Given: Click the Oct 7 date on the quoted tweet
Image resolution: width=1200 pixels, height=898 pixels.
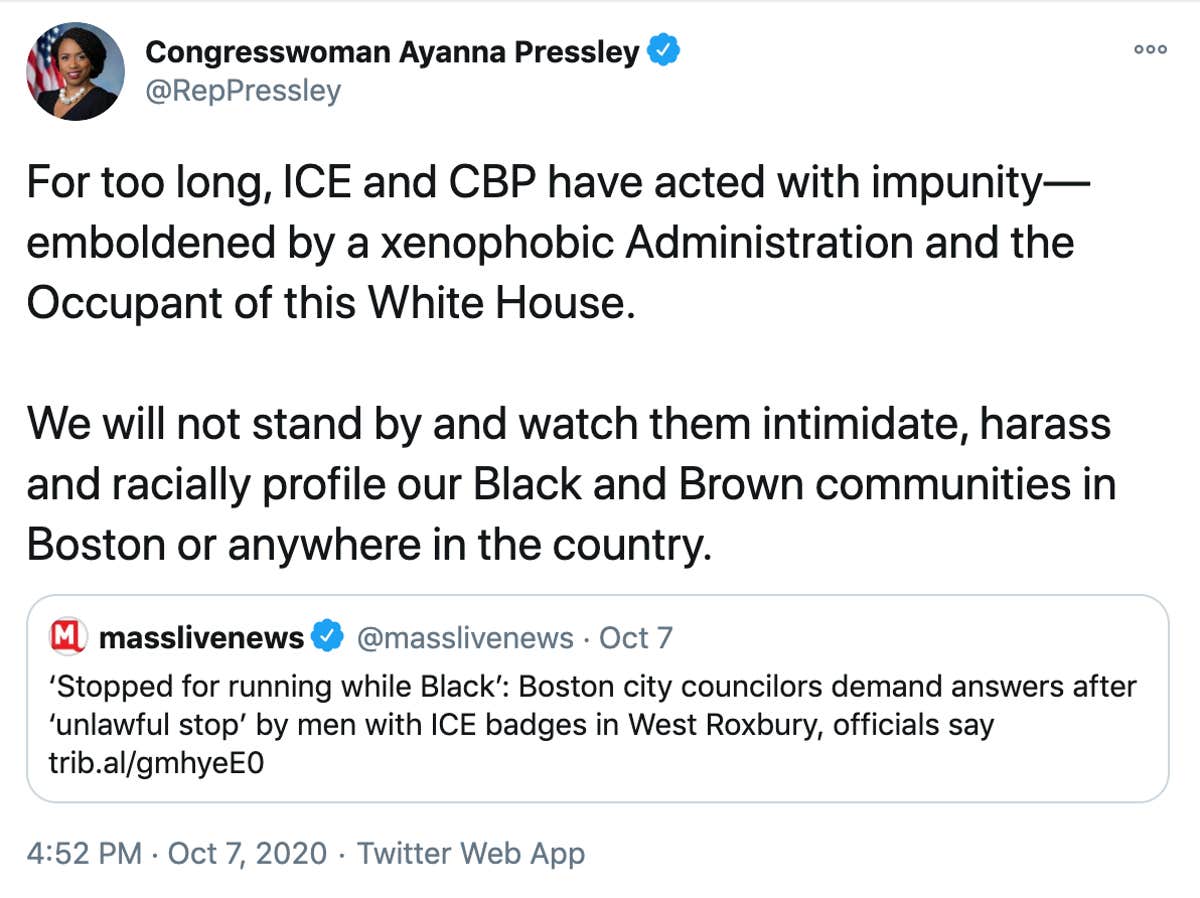Looking at the screenshot, I should pos(634,637).
